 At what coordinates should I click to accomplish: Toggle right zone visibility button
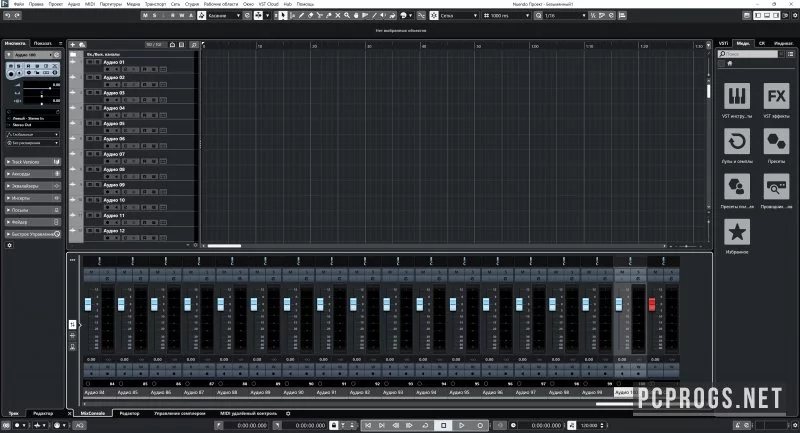(776, 16)
